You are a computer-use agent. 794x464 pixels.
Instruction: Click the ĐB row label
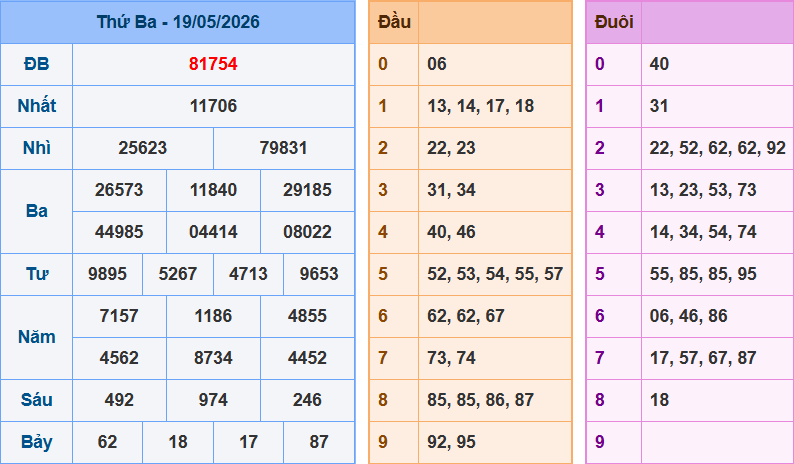36,64
